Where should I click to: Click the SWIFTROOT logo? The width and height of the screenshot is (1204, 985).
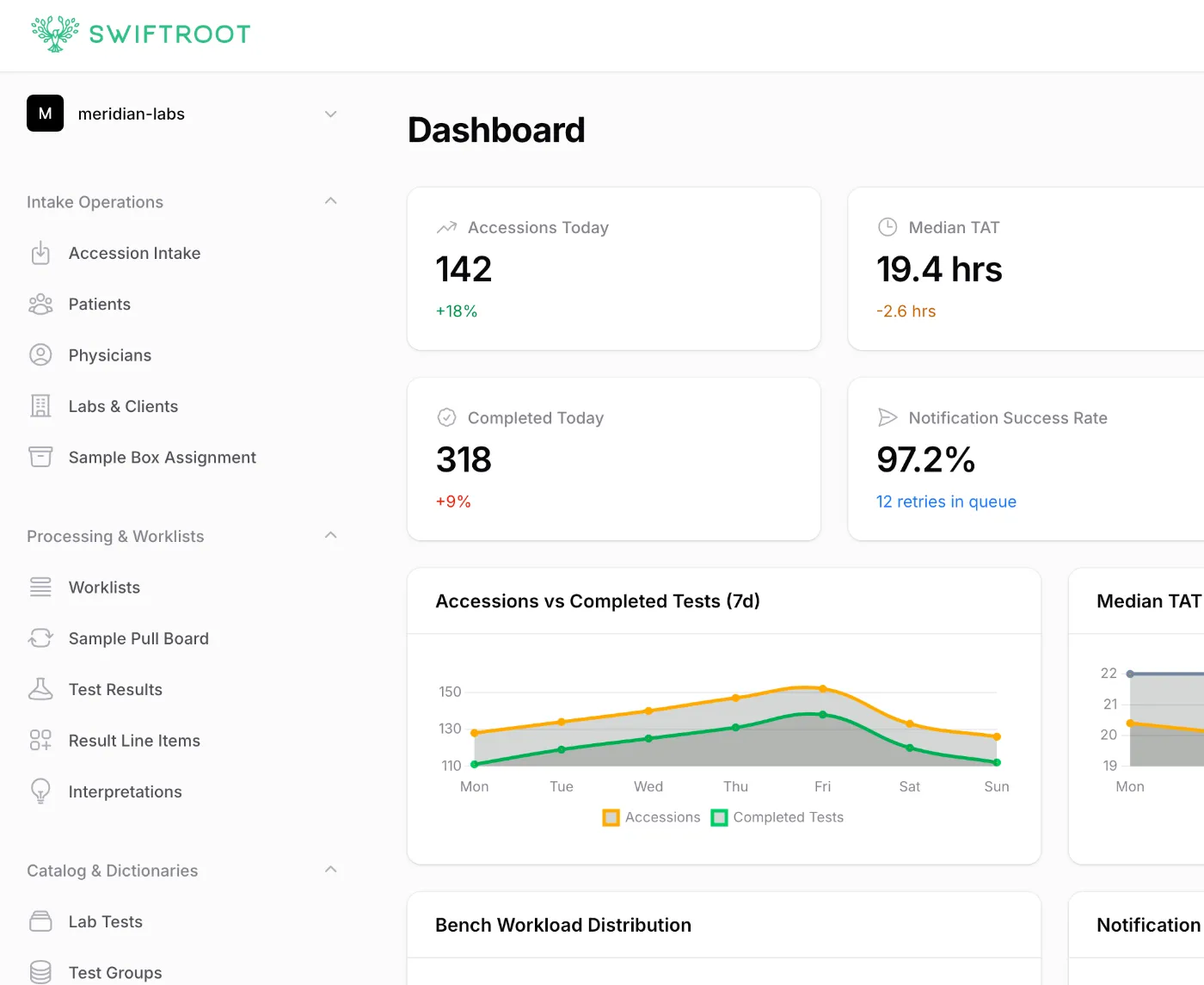click(x=140, y=34)
